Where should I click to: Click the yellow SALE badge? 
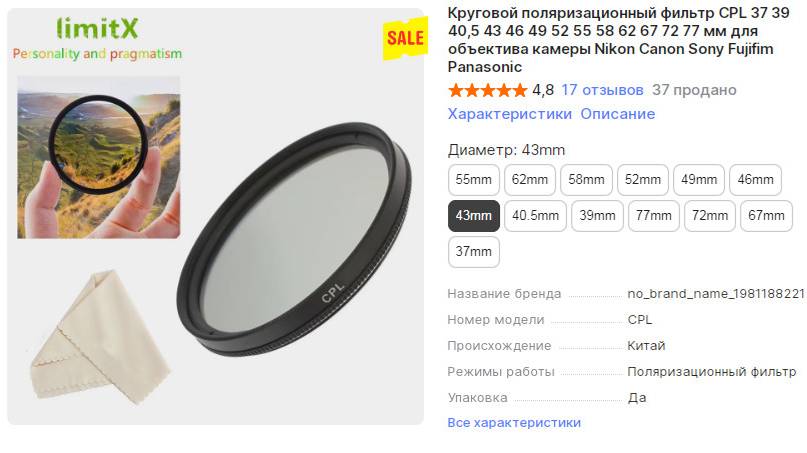[x=405, y=38]
